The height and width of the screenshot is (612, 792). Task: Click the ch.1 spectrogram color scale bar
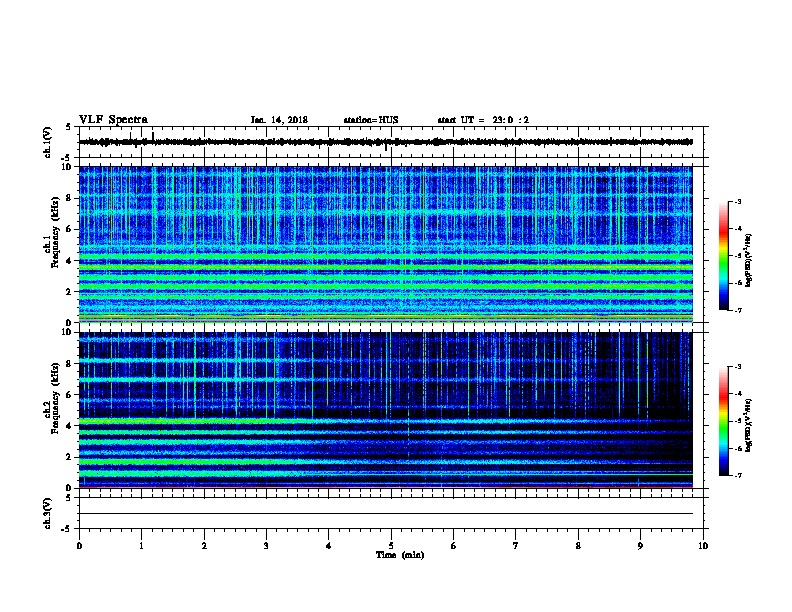[724, 256]
